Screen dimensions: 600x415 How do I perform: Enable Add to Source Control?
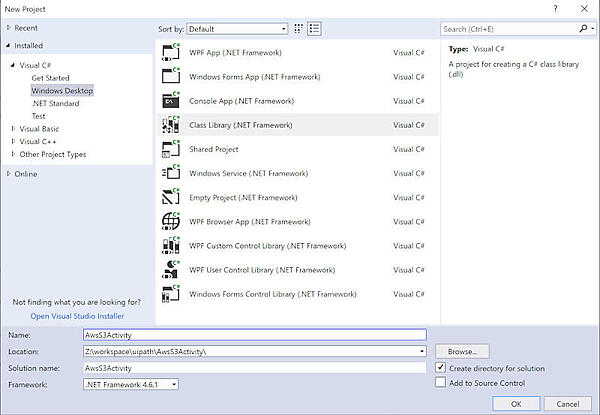441,383
